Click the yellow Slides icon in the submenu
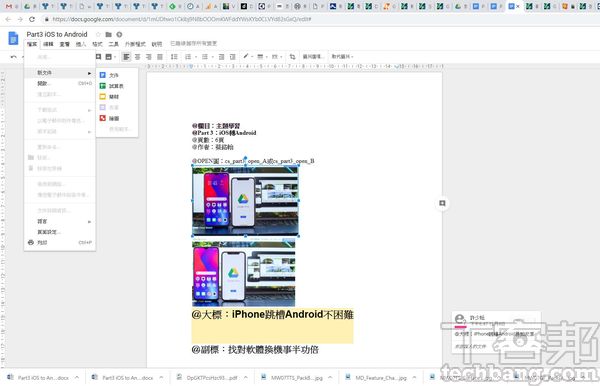 click(103, 97)
